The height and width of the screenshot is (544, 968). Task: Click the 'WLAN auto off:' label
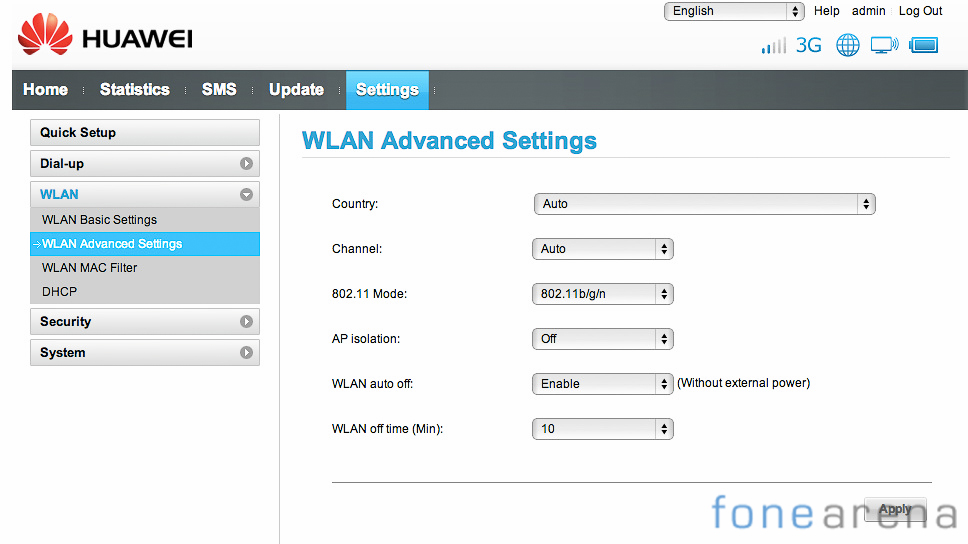click(x=372, y=384)
